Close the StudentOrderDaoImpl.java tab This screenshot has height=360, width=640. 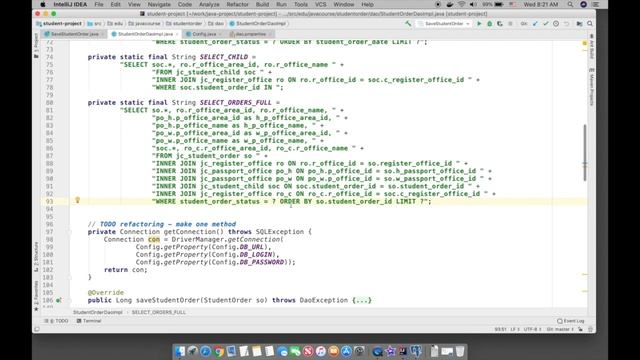pos(177,34)
